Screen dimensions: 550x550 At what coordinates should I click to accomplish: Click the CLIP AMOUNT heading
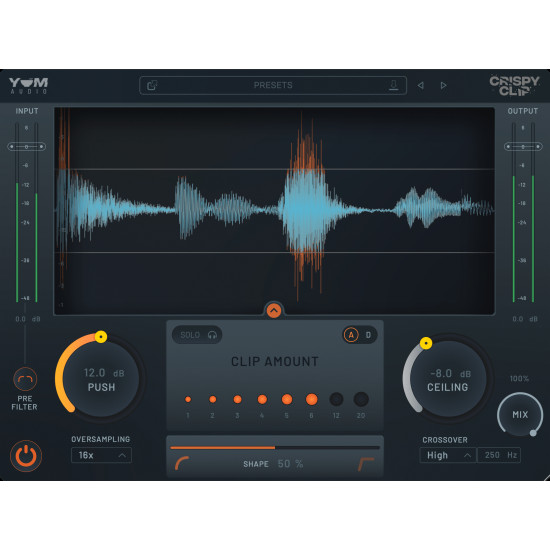point(275,361)
